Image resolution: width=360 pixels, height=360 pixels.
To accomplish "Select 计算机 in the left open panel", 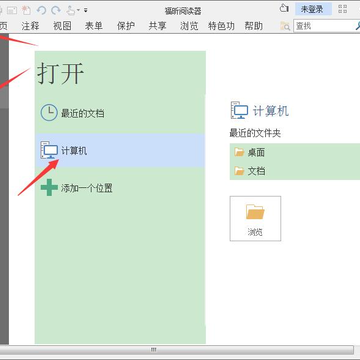I will tap(120, 151).
